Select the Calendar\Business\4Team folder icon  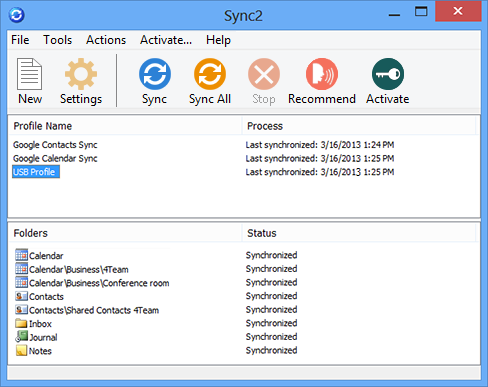(21, 269)
